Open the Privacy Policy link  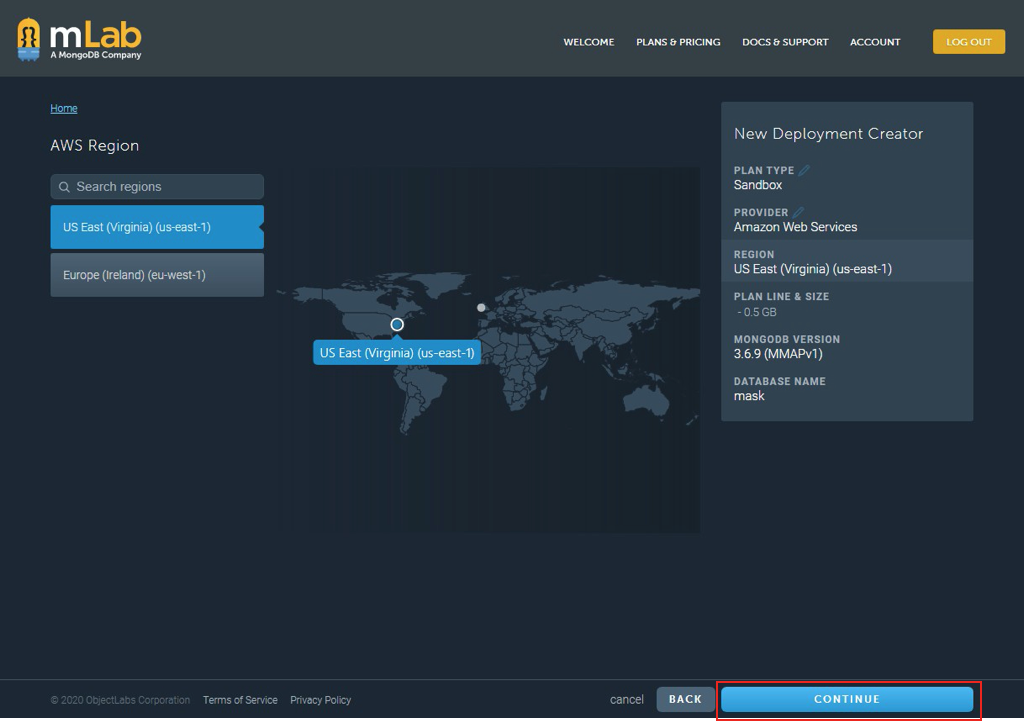[x=321, y=700]
